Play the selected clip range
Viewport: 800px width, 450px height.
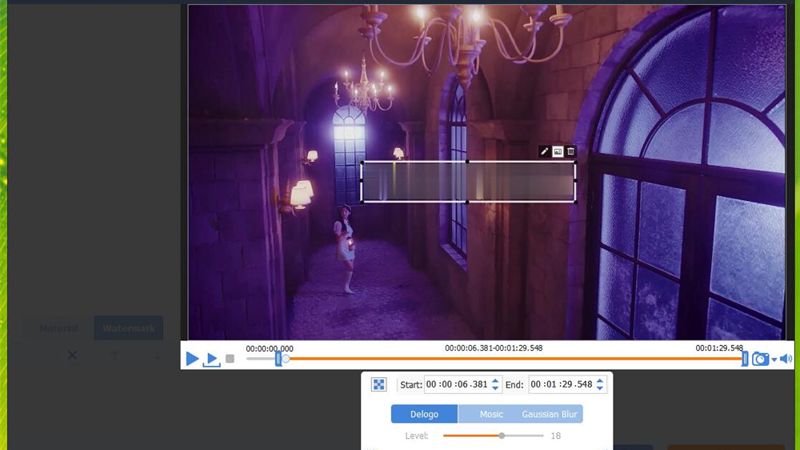coord(211,359)
